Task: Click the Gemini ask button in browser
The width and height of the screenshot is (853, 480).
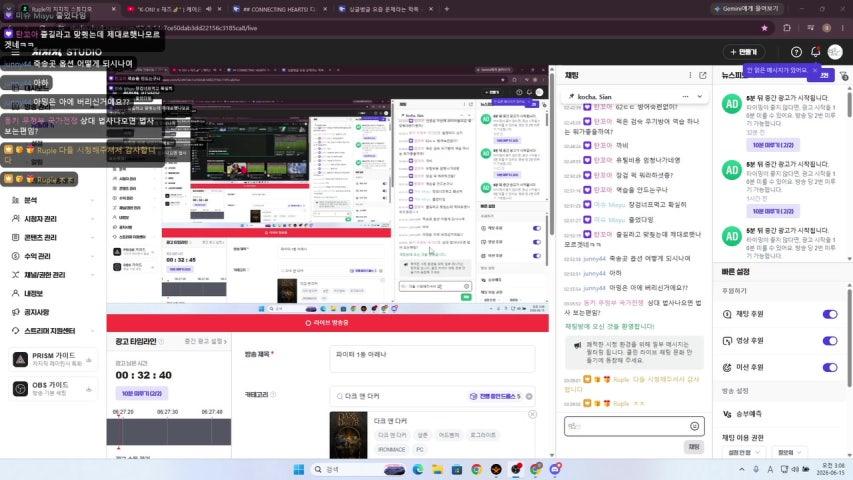Action: click(x=746, y=9)
